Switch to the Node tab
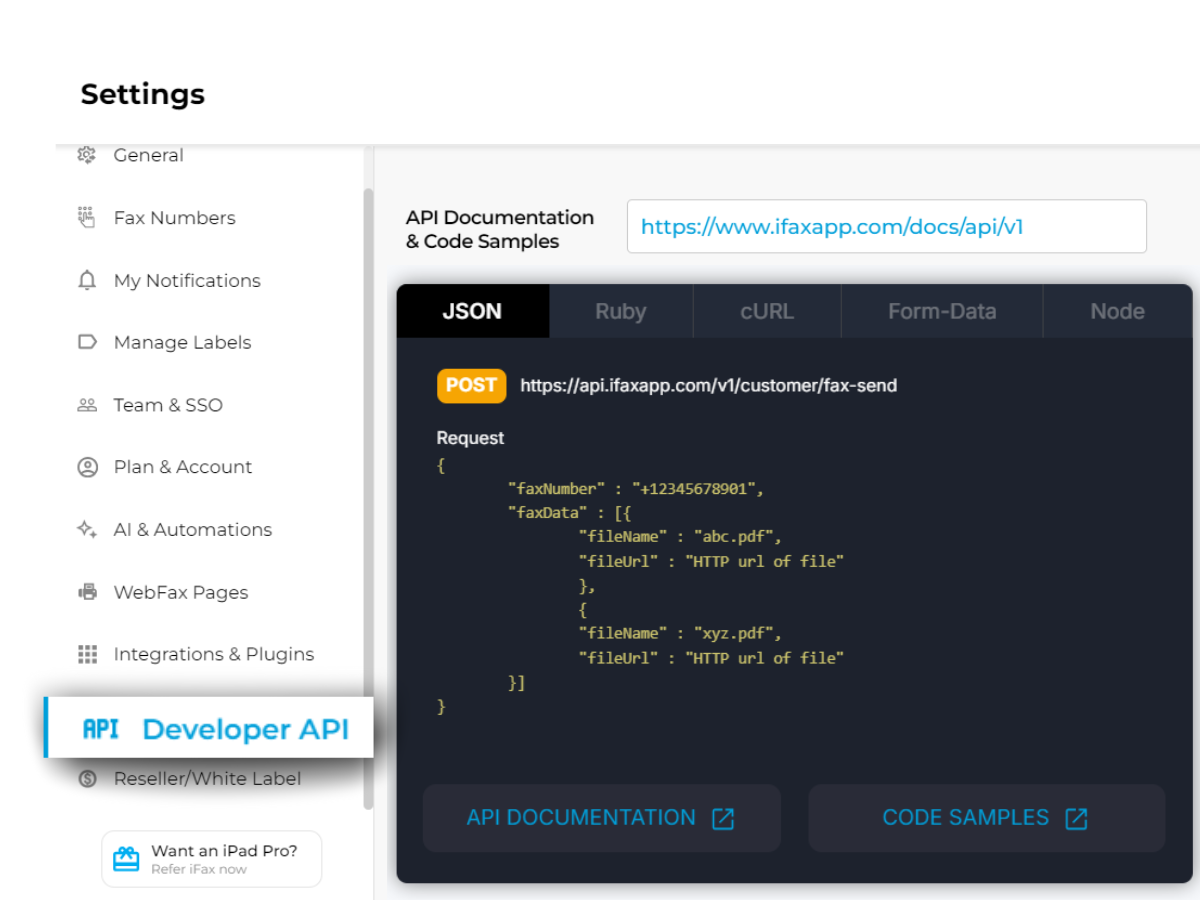This screenshot has width=1200, height=900. (x=1117, y=311)
